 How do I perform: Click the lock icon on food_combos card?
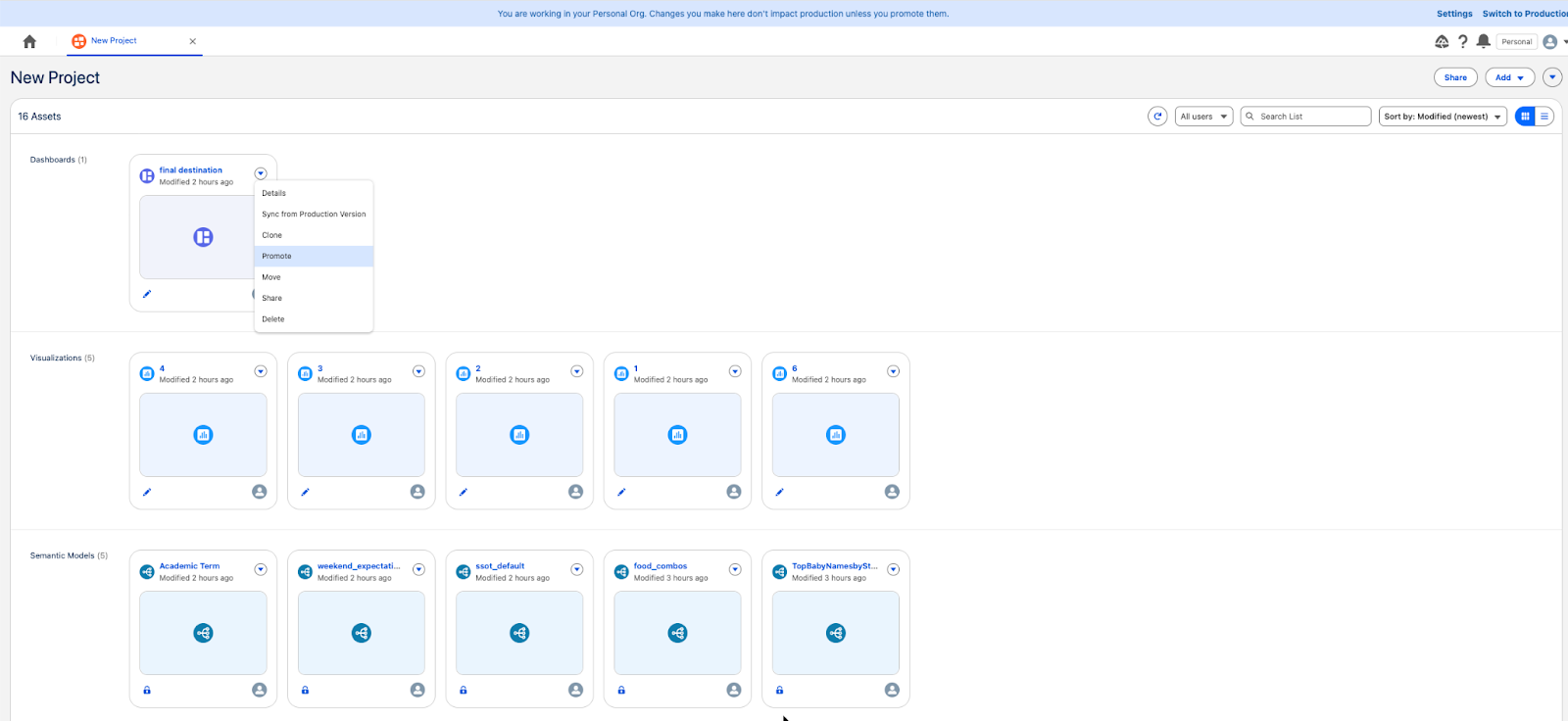621,691
